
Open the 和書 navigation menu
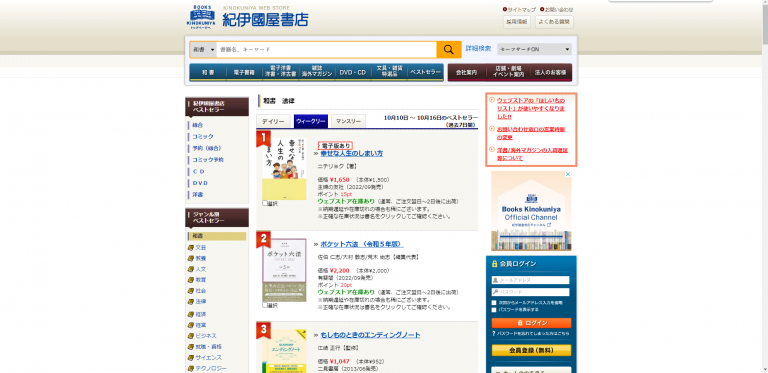coord(208,72)
